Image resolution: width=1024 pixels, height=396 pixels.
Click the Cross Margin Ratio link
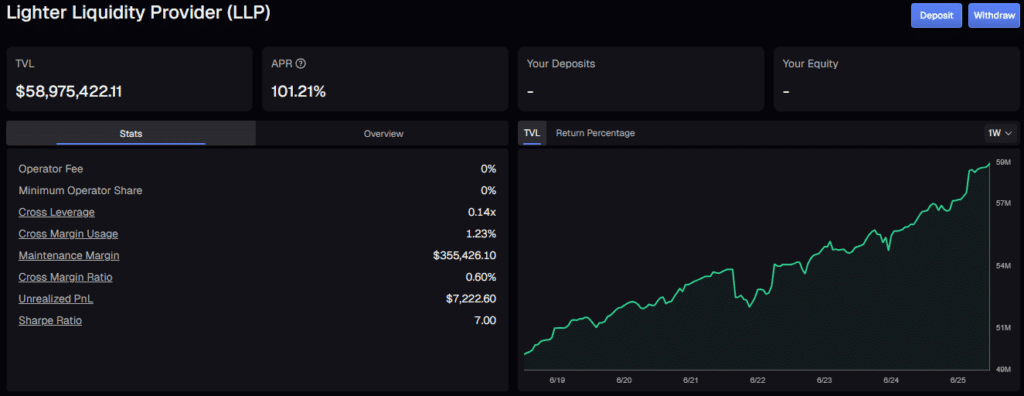[x=65, y=277]
